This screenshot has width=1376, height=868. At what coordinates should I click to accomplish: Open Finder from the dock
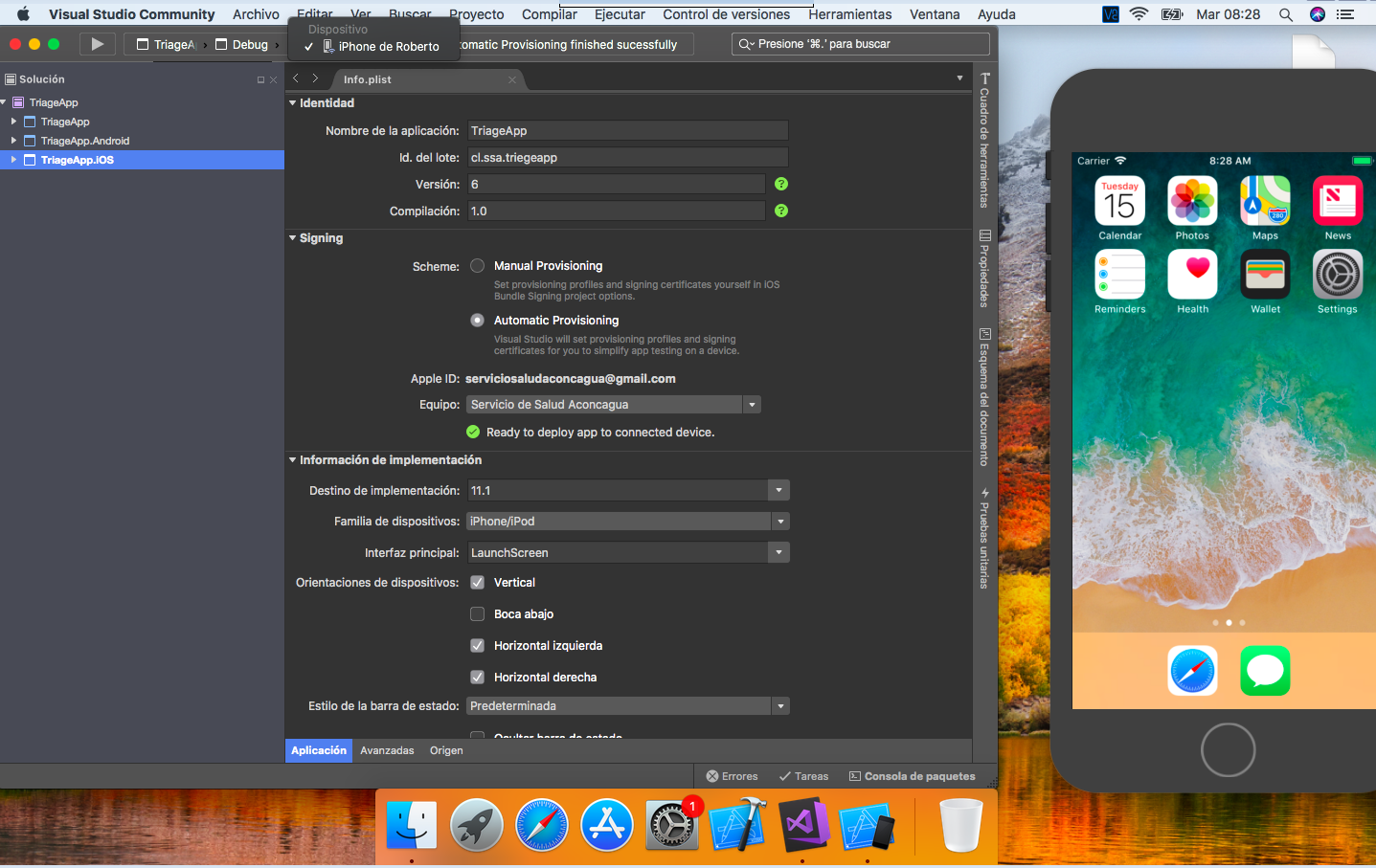[x=412, y=825]
